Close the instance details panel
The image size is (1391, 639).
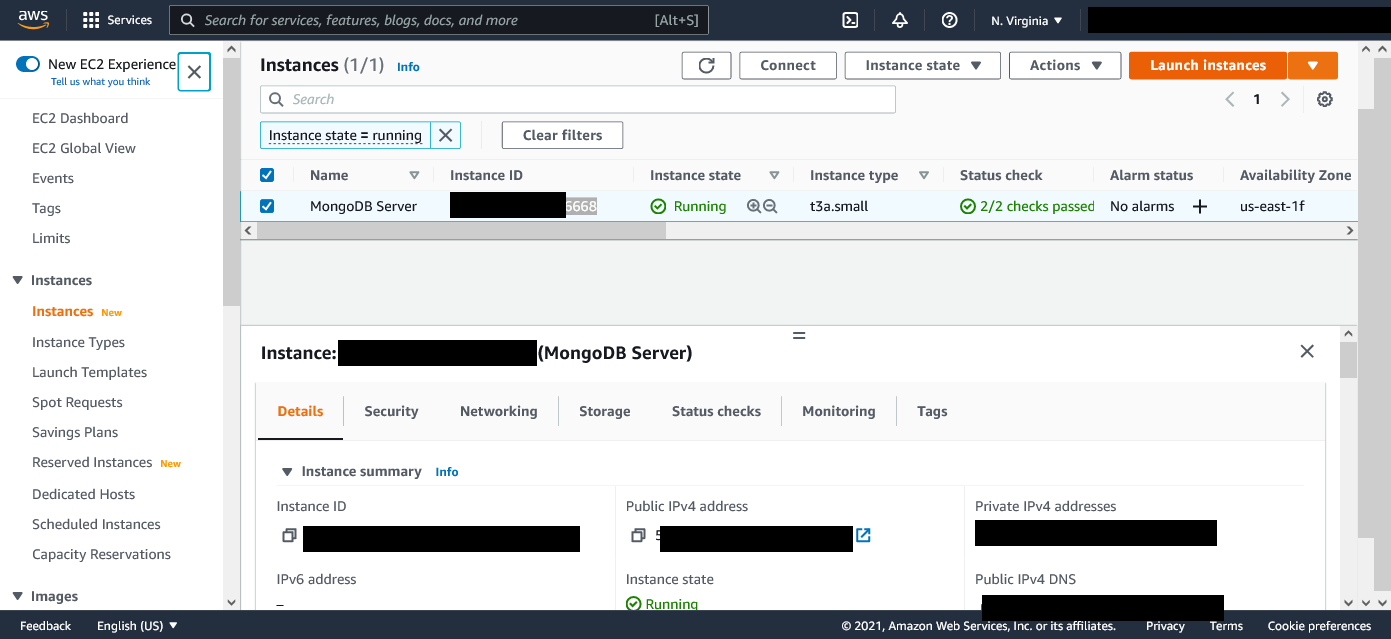pos(1307,351)
